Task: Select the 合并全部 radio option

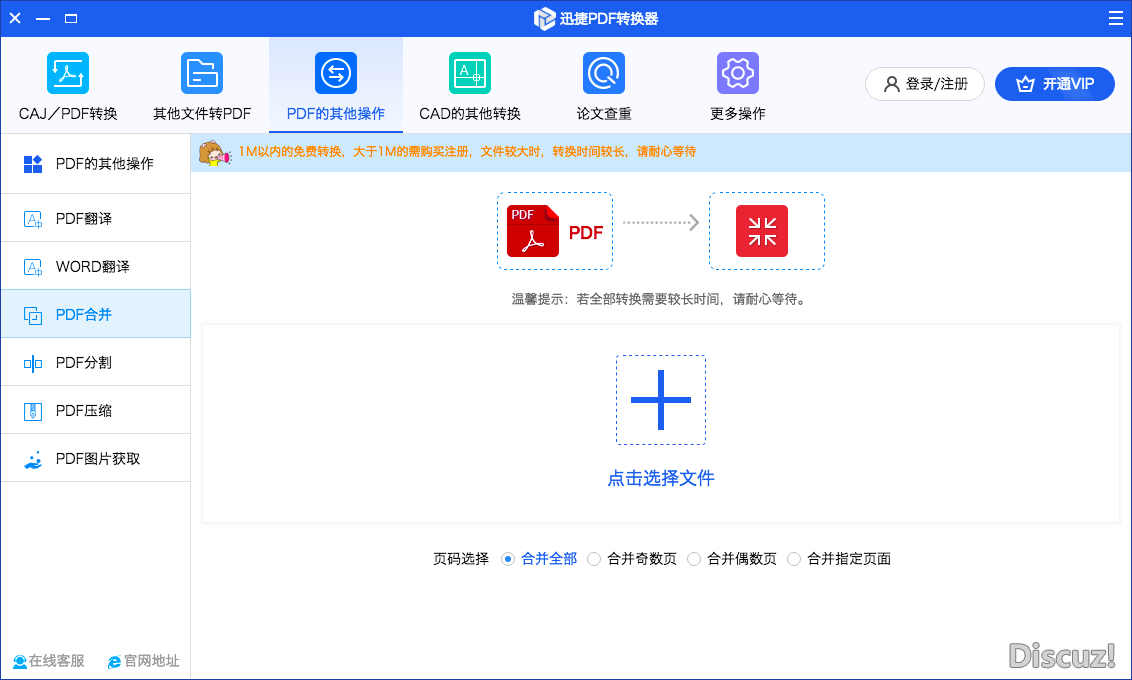Action: click(x=508, y=559)
